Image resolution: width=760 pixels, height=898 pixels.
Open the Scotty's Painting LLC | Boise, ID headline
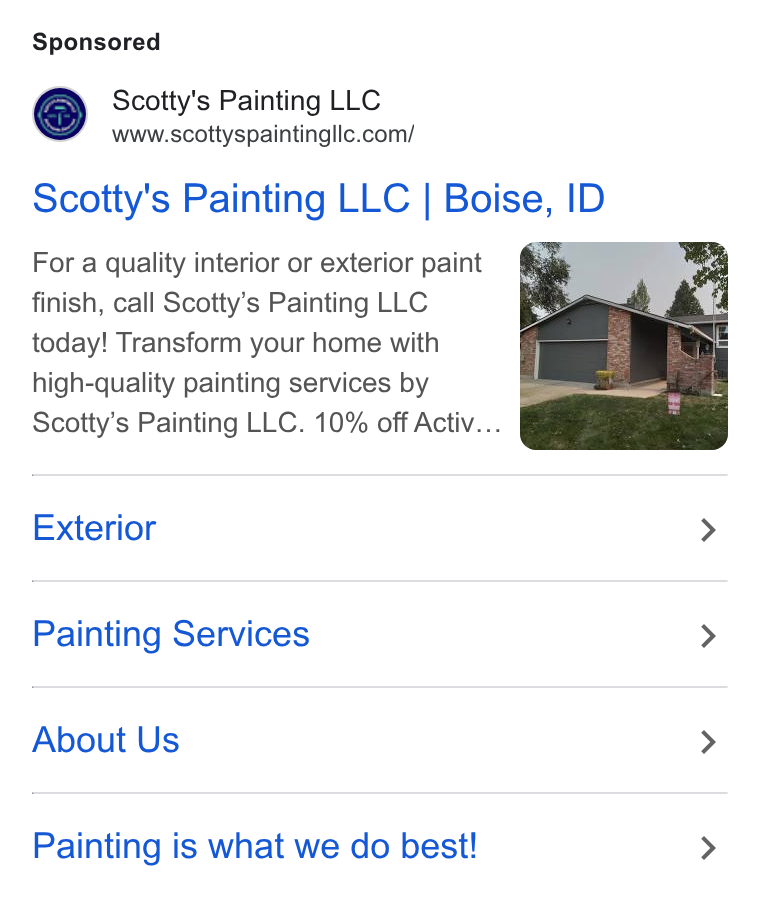tap(318, 199)
